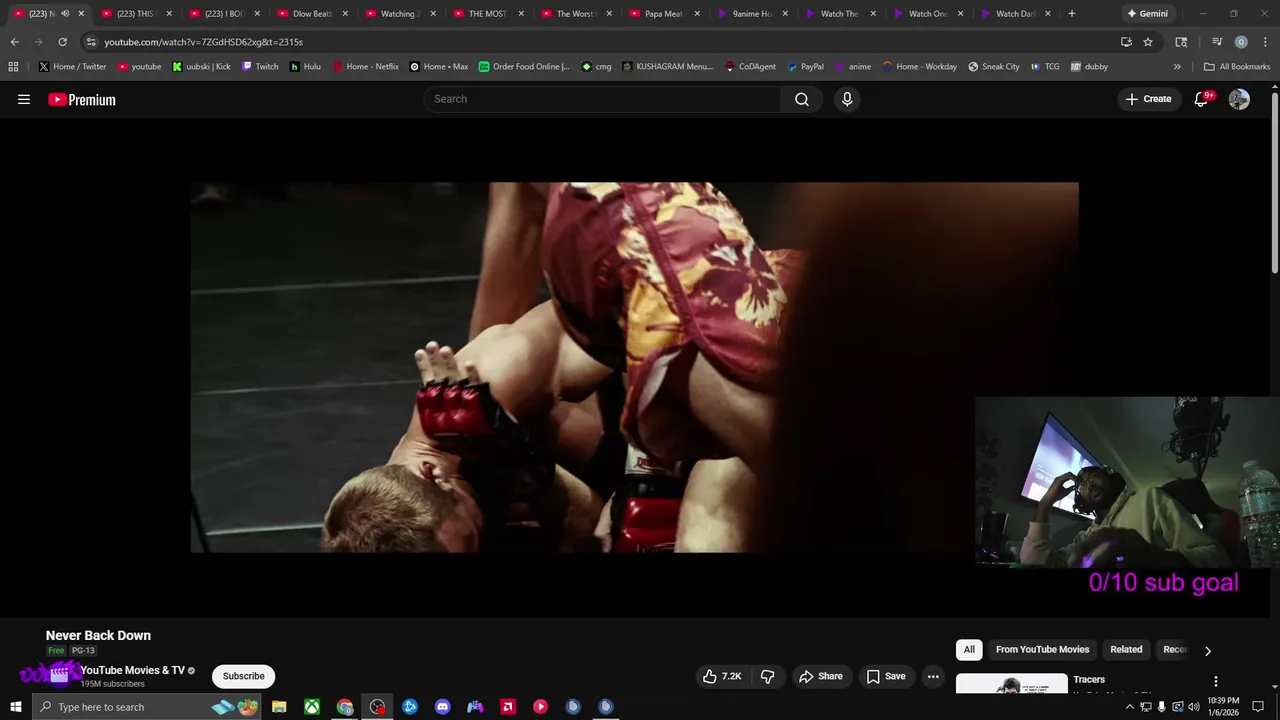This screenshot has width=1280, height=720.
Task: Open the Windows notification center
Action: coord(1258,707)
